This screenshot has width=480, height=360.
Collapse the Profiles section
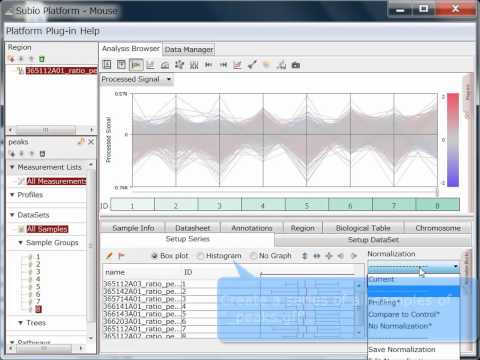12,195
